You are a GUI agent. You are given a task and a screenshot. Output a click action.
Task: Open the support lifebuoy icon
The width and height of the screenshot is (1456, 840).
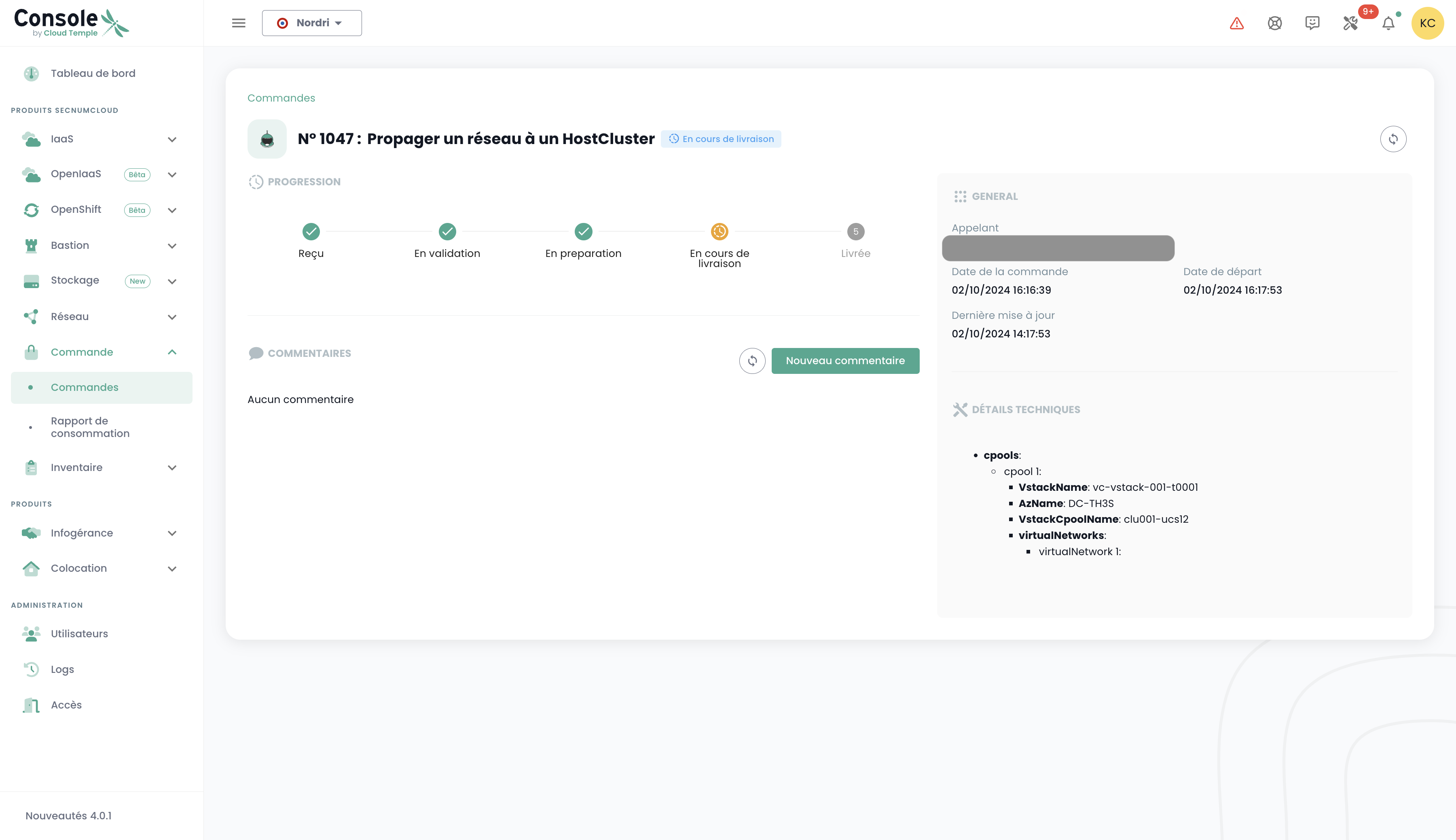point(1274,23)
